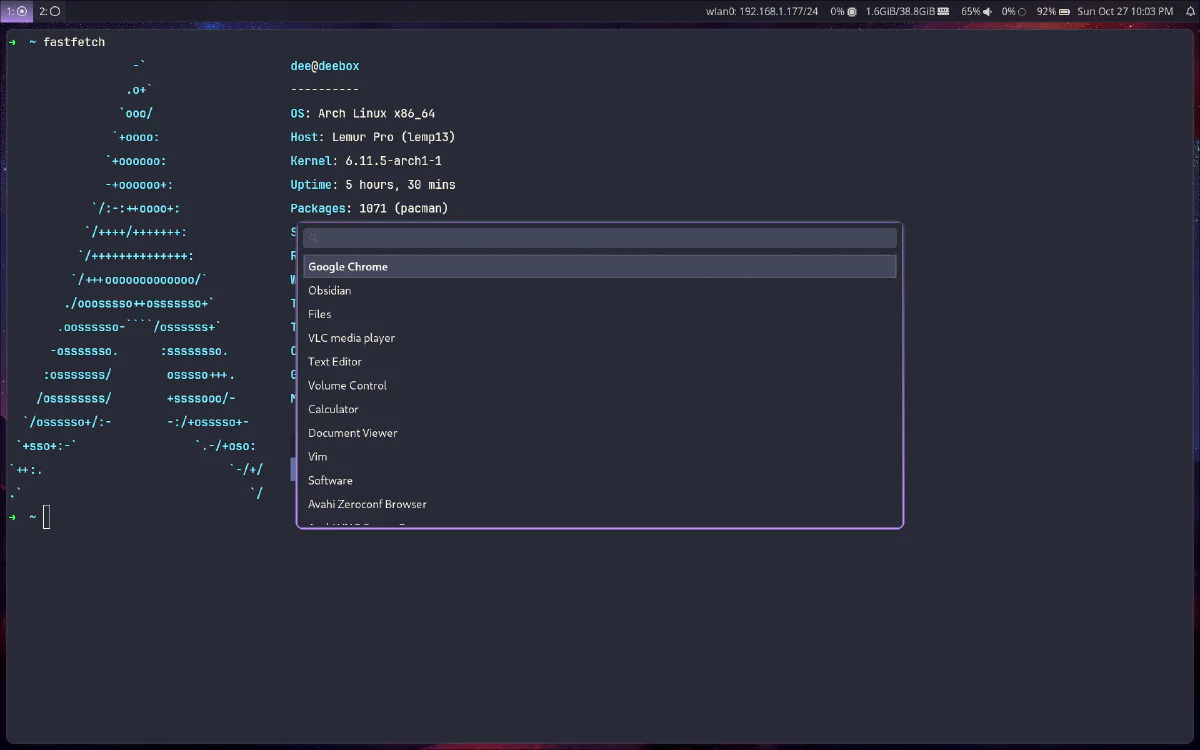Launch Calculator from the app list
Image resolution: width=1200 pixels, height=750 pixels.
pyautogui.click(x=333, y=409)
